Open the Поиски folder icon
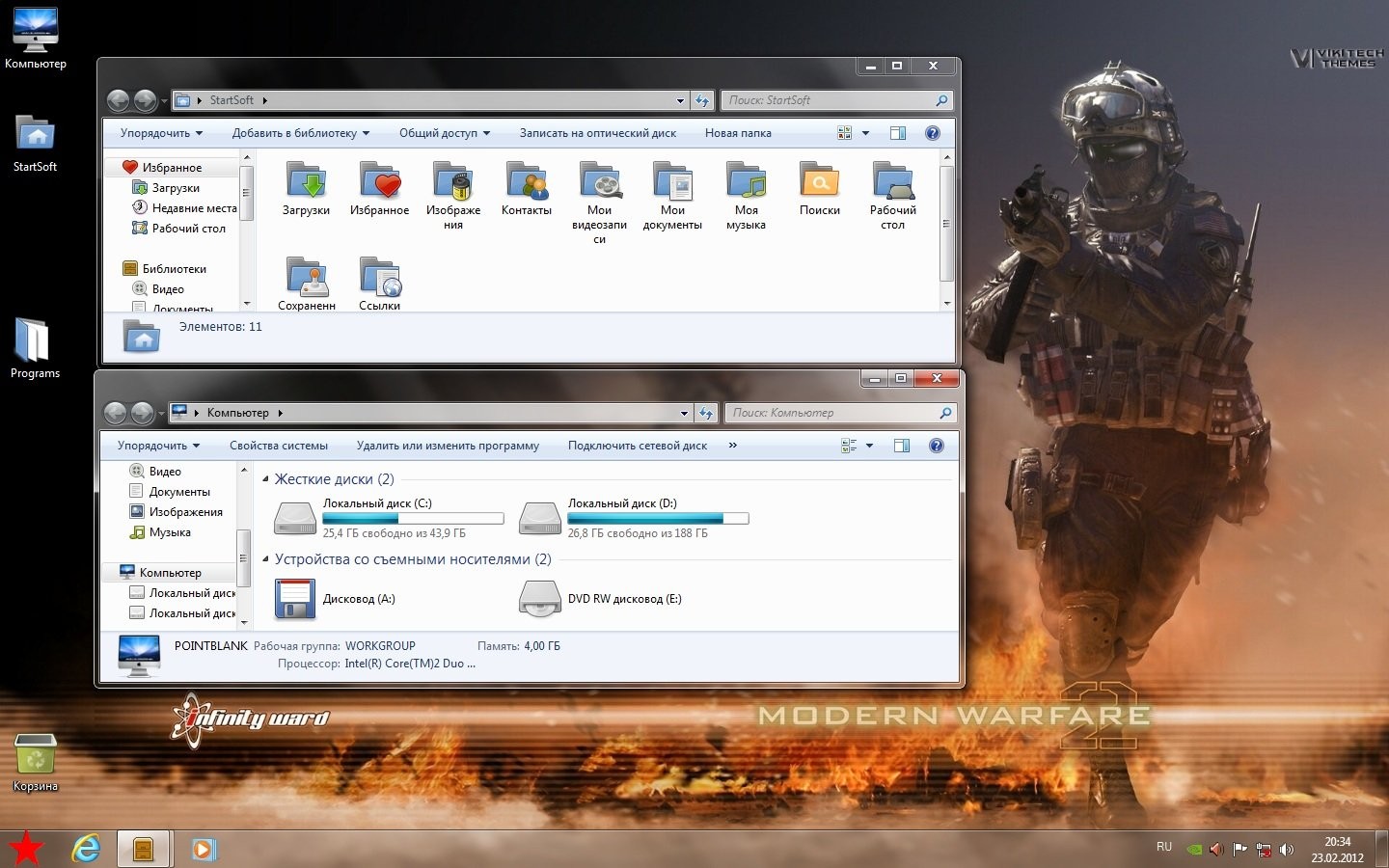 click(820, 180)
